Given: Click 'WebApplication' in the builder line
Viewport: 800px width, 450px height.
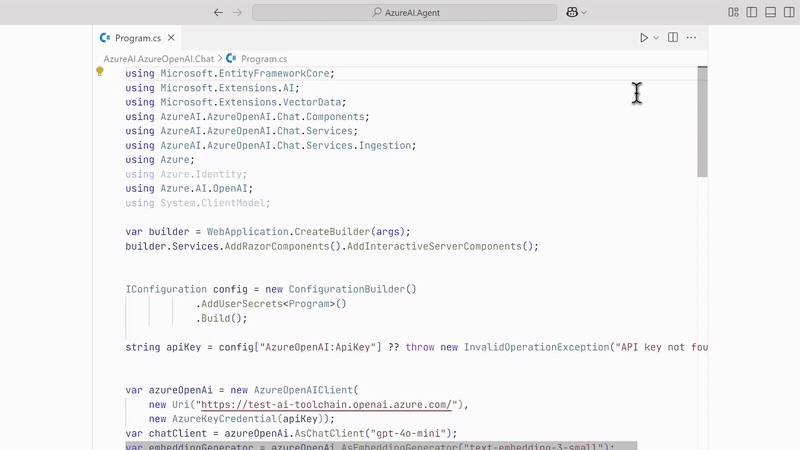Looking at the screenshot, I should tap(247, 232).
